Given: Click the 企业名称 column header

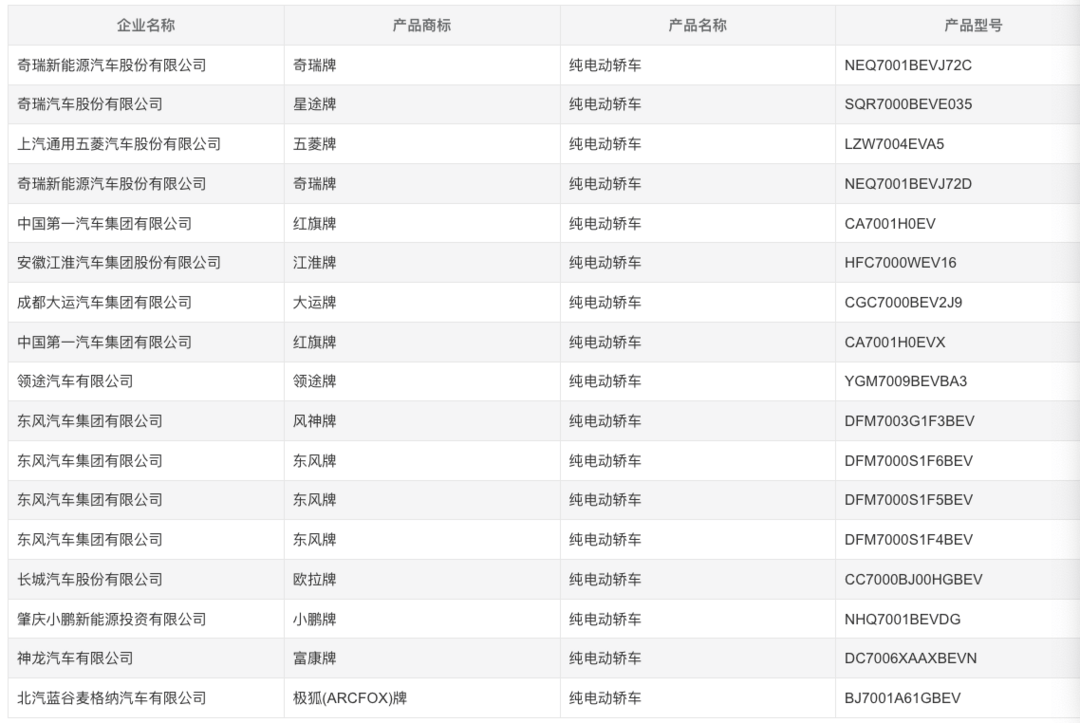Looking at the screenshot, I should pyautogui.click(x=146, y=25).
